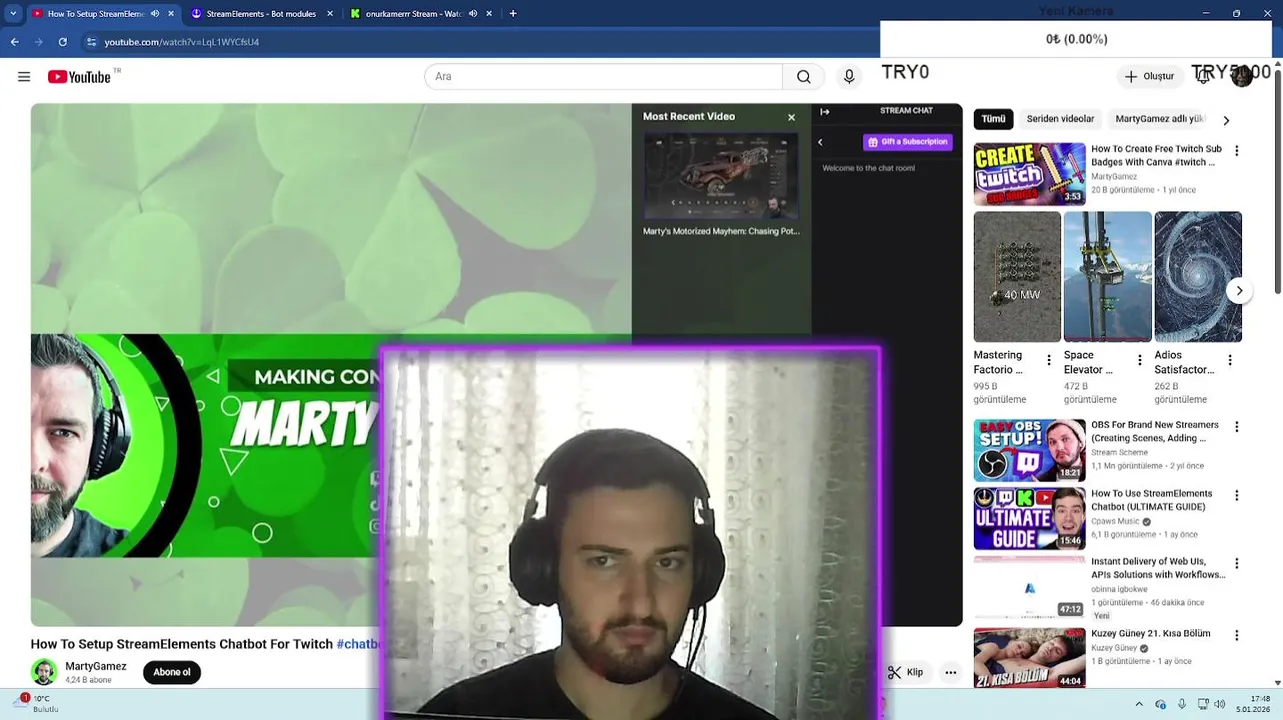Click the taskbar microphone tray icon
The image size is (1283, 720).
tap(1182, 704)
